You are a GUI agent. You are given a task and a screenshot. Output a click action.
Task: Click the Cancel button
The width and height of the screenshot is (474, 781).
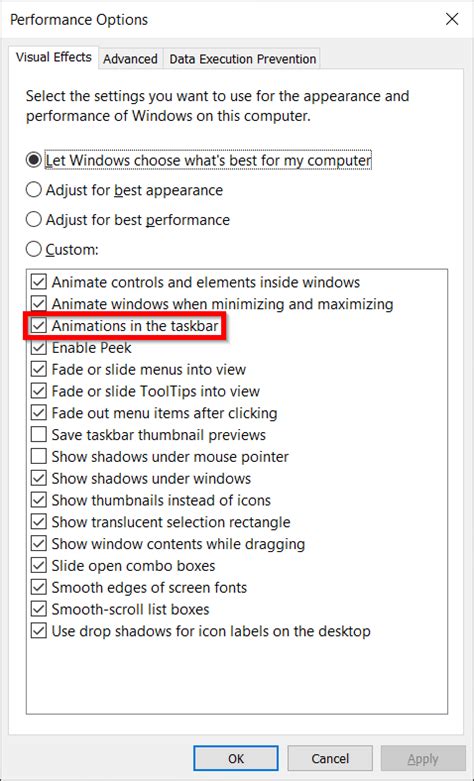point(330,758)
